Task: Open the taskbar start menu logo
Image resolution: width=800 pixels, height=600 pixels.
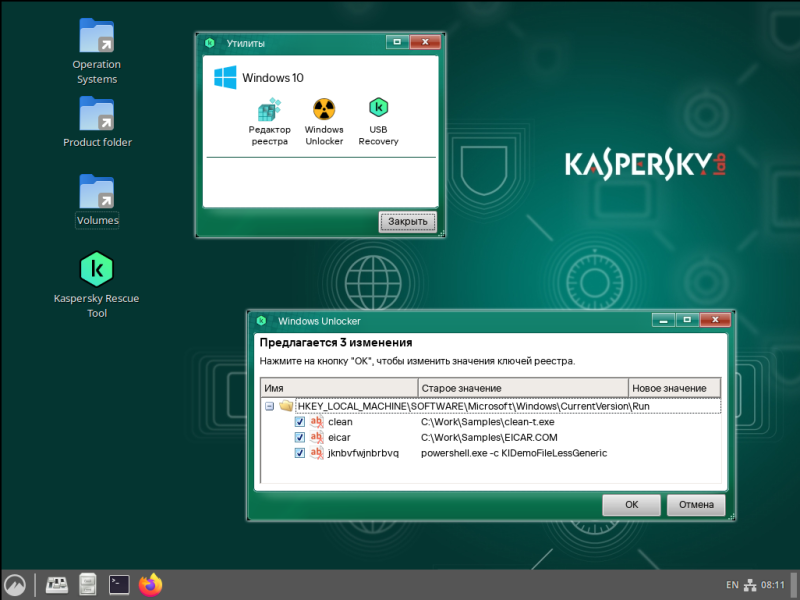Action: [15, 585]
